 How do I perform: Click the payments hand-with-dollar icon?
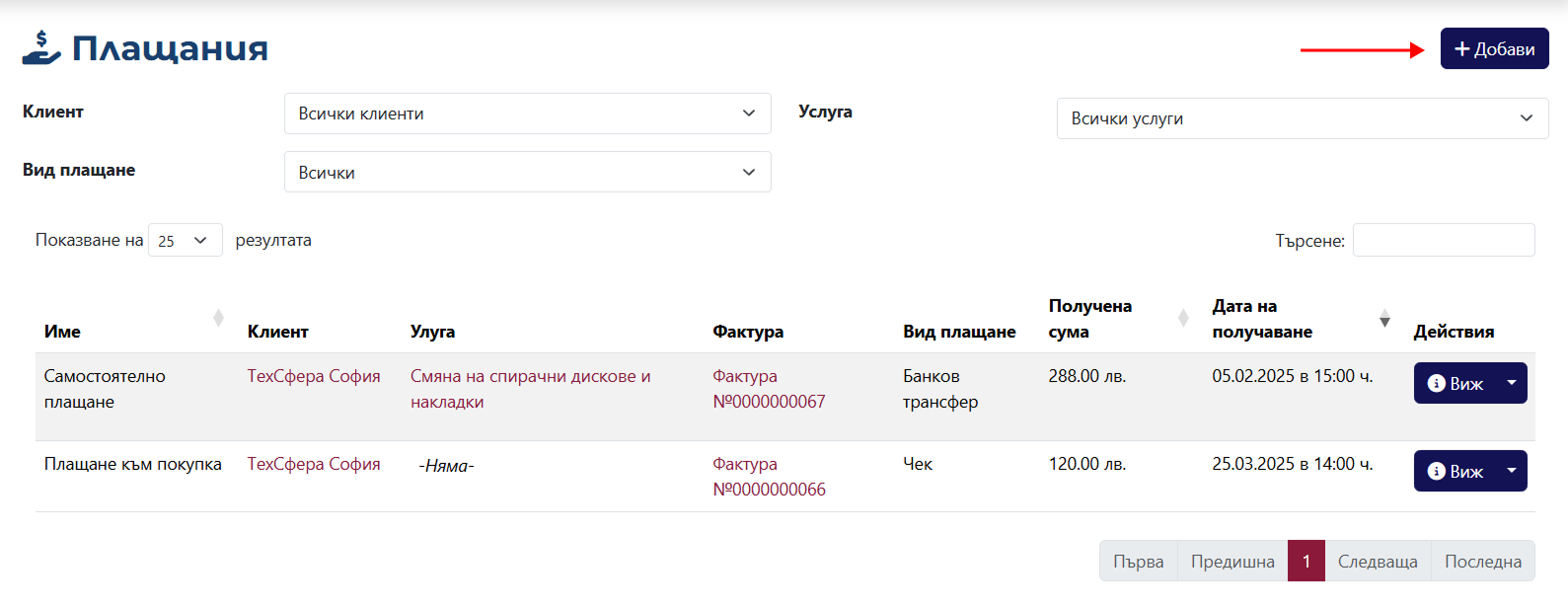(x=41, y=48)
